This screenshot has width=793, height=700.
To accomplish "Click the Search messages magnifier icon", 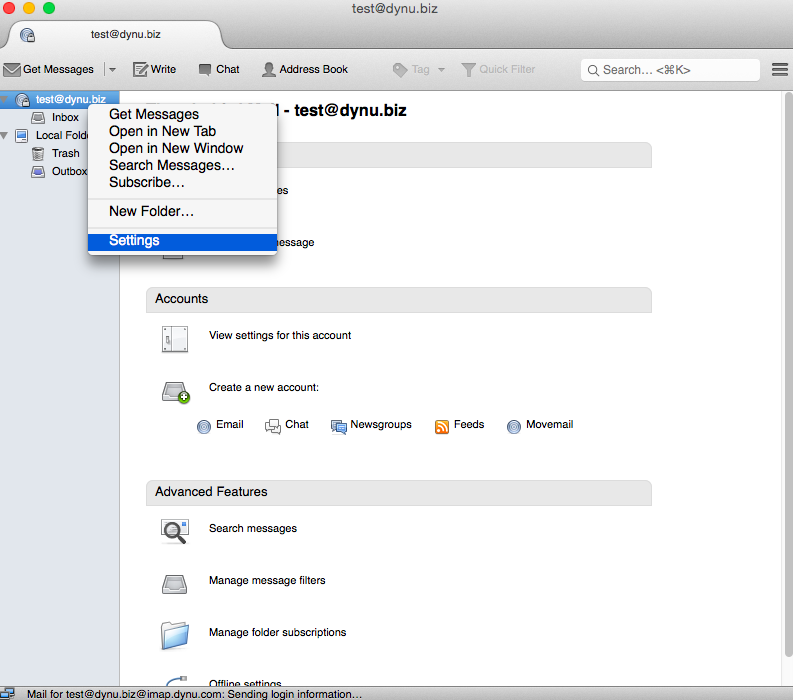I will click(x=174, y=530).
